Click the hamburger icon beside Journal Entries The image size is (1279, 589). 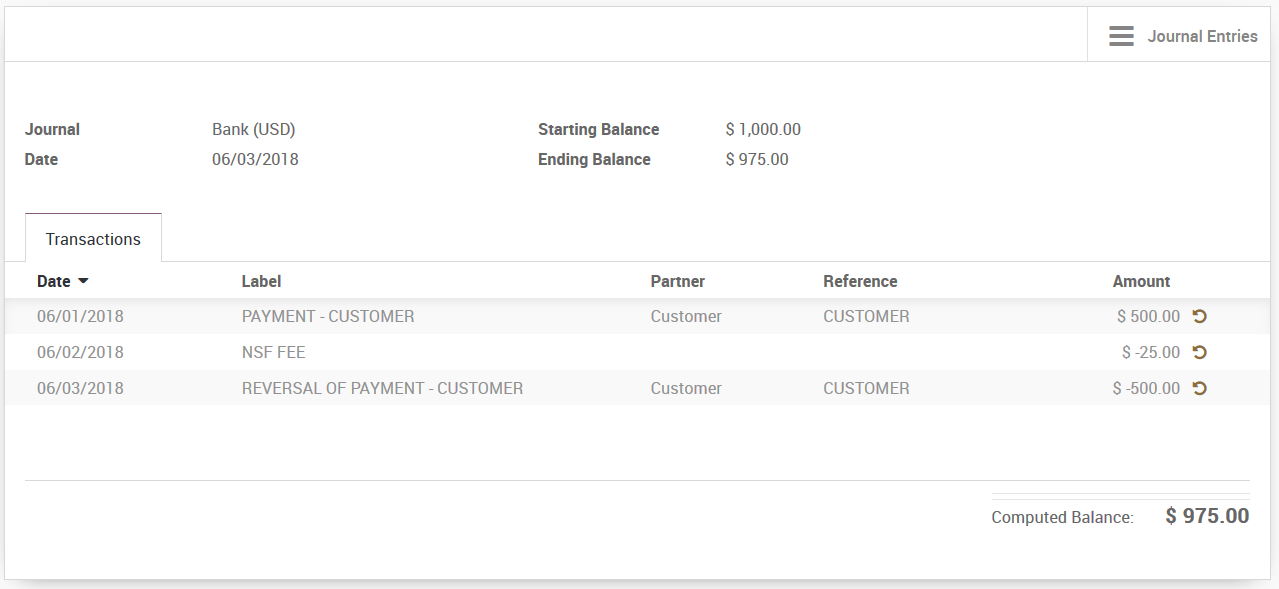1121,36
